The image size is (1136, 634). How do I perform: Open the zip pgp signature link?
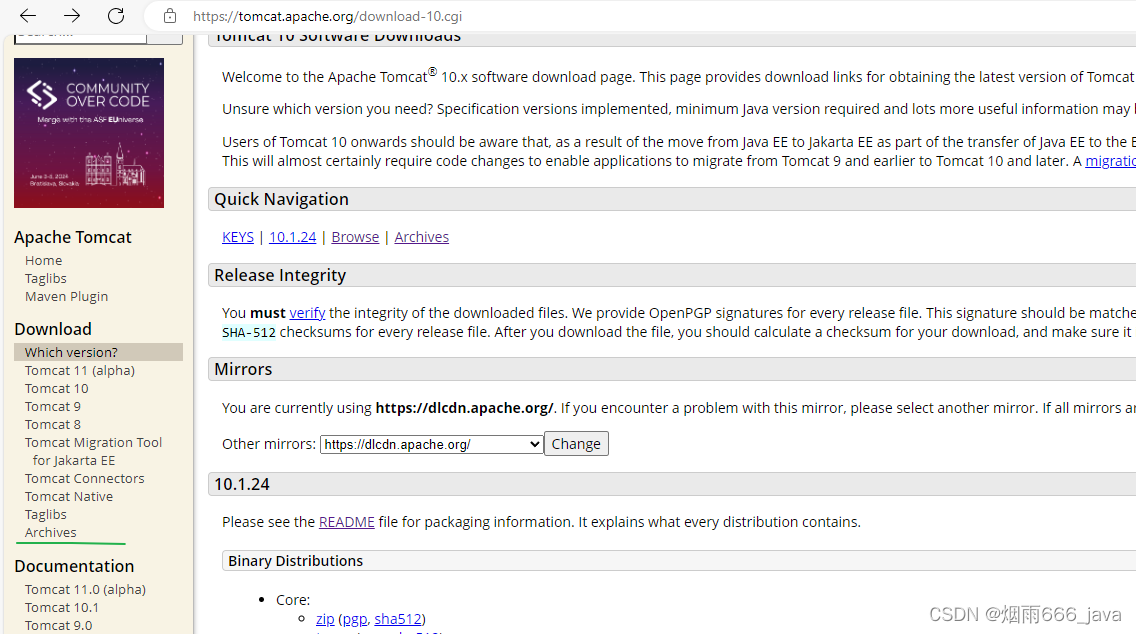(x=355, y=619)
